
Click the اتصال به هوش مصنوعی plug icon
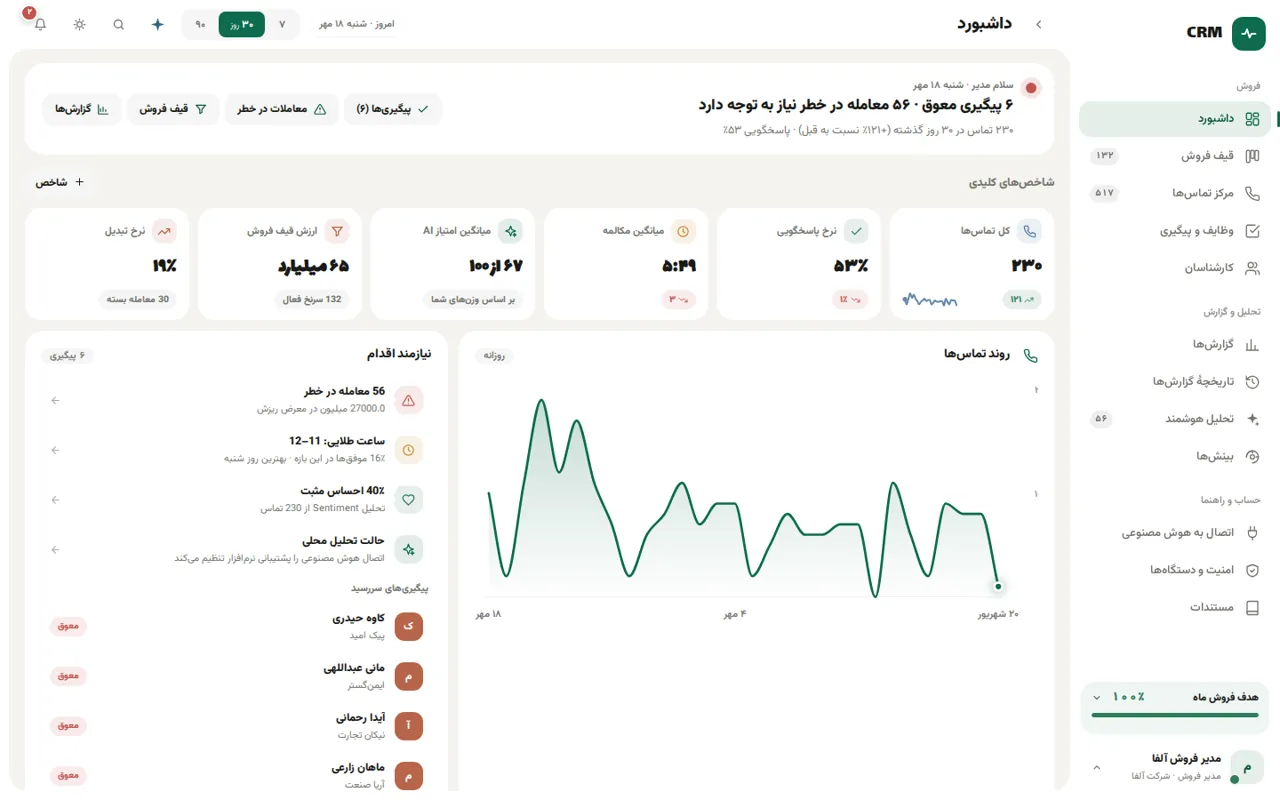click(1252, 533)
